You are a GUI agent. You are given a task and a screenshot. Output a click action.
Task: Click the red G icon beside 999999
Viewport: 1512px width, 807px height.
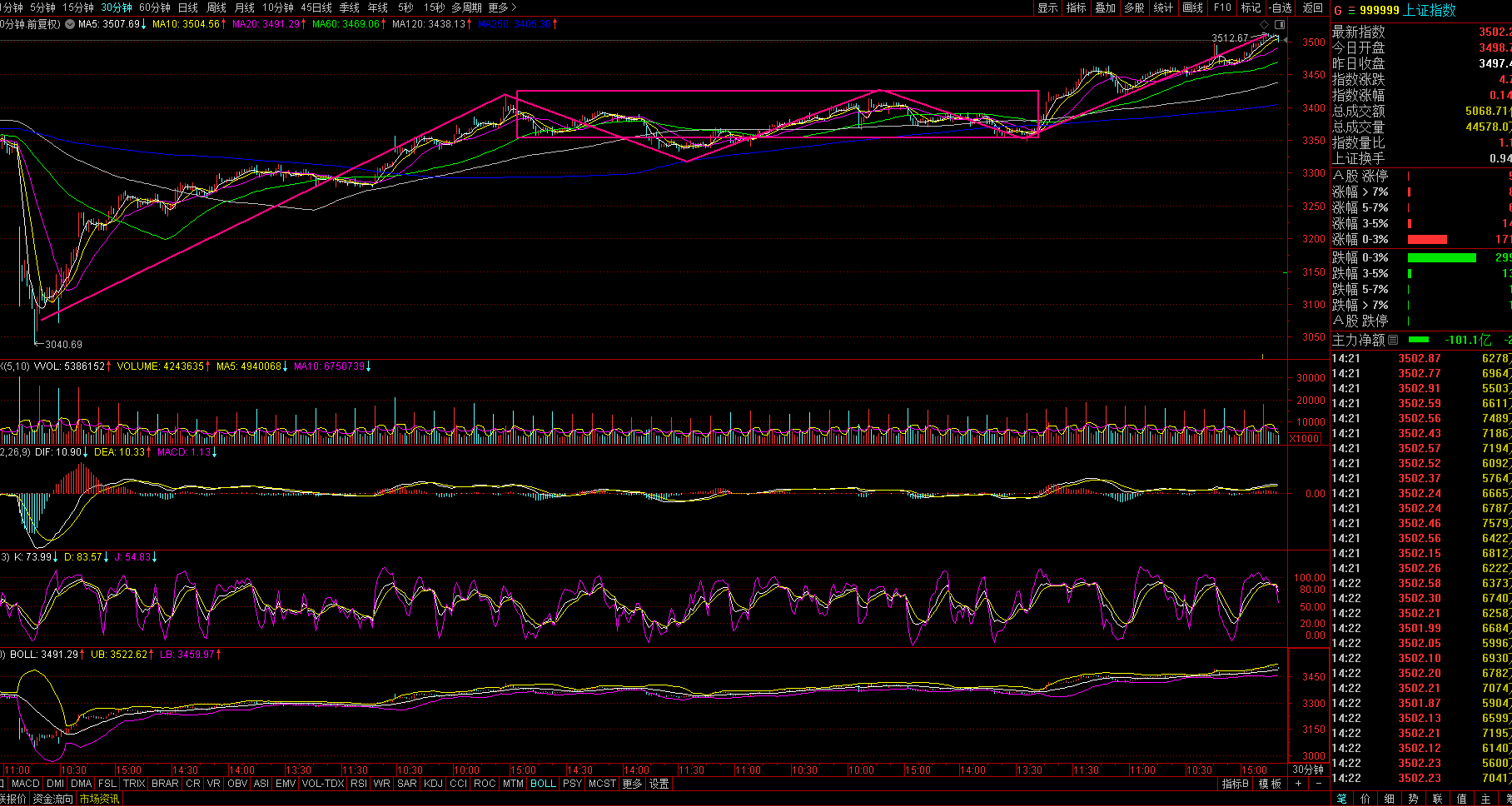[x=1338, y=10]
